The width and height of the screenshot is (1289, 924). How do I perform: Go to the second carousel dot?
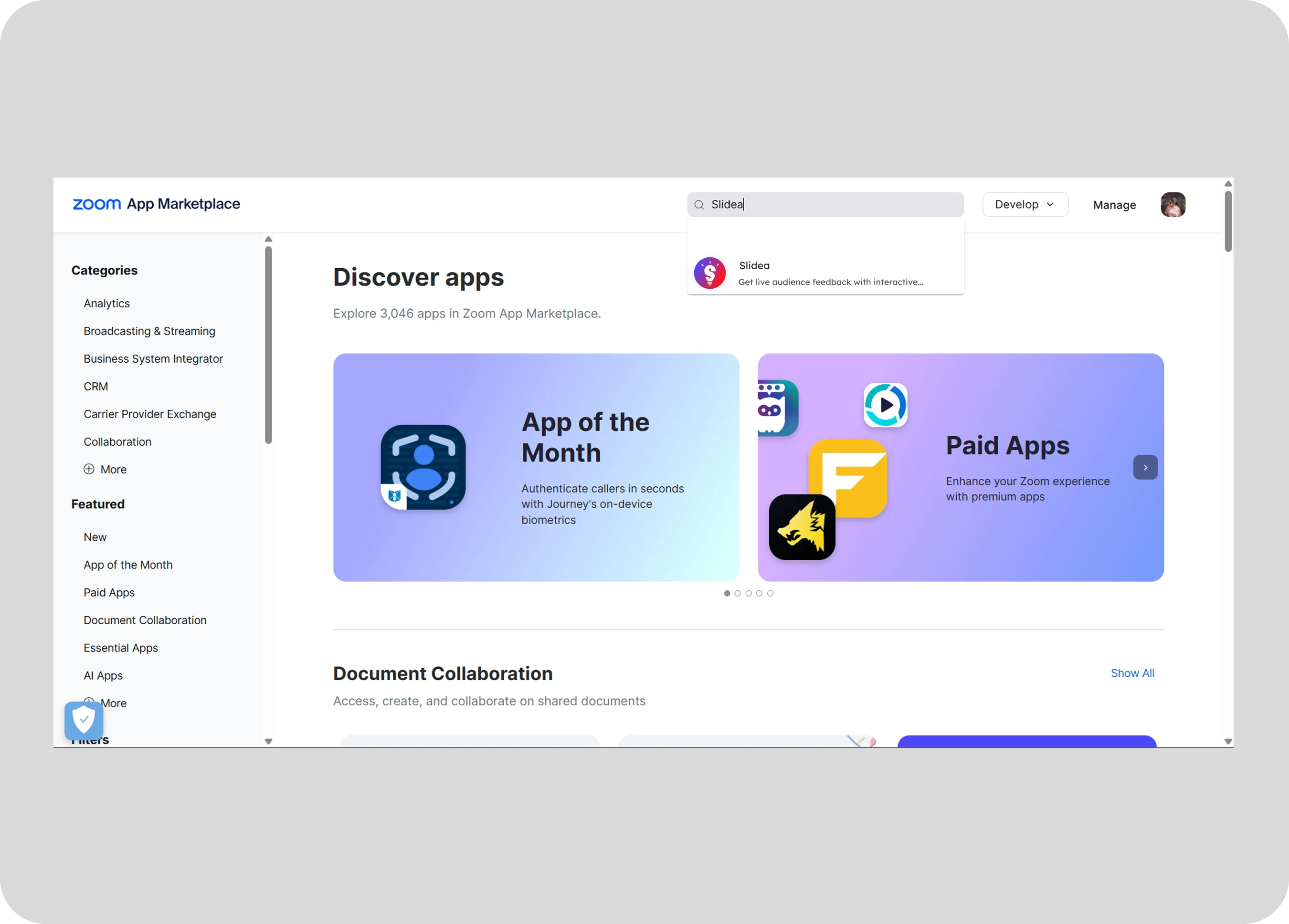pos(738,593)
